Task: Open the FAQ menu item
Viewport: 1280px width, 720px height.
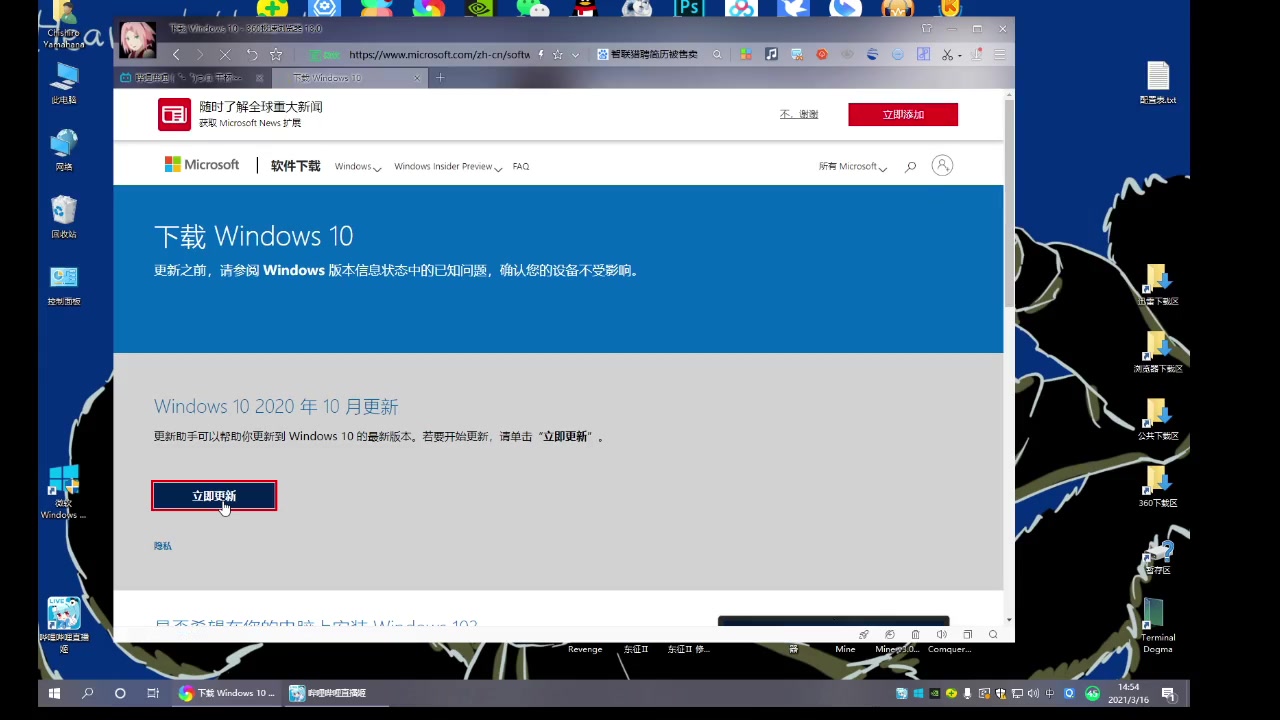Action: pyautogui.click(x=521, y=167)
